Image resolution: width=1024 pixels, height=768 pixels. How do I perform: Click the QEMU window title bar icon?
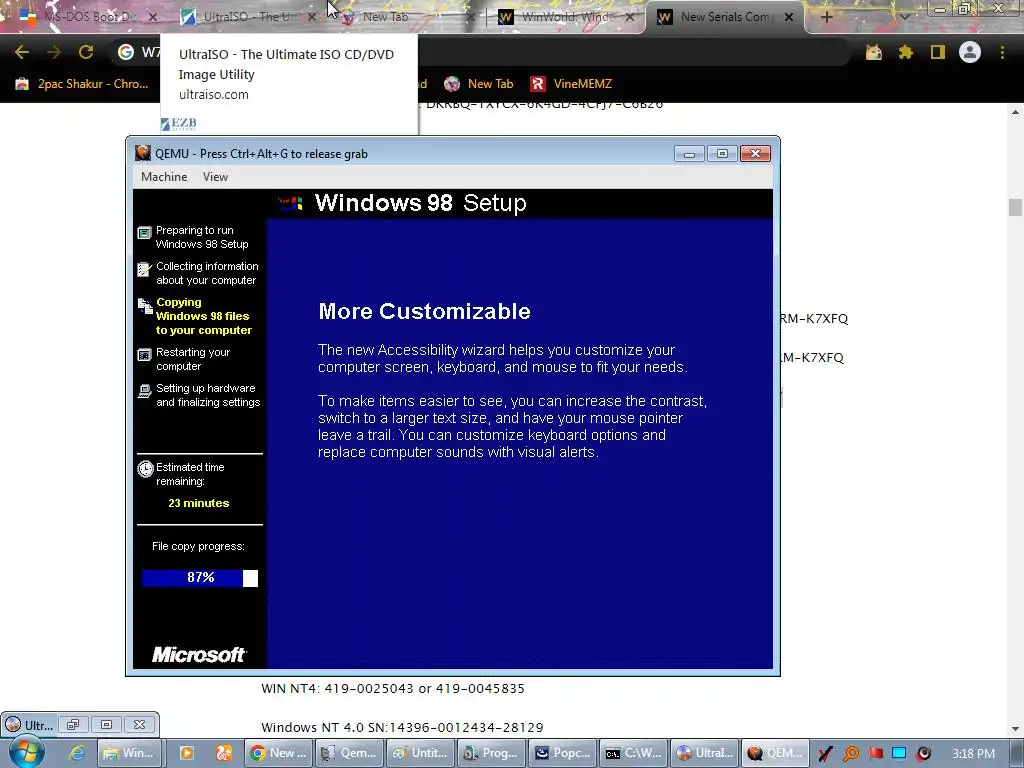142,153
